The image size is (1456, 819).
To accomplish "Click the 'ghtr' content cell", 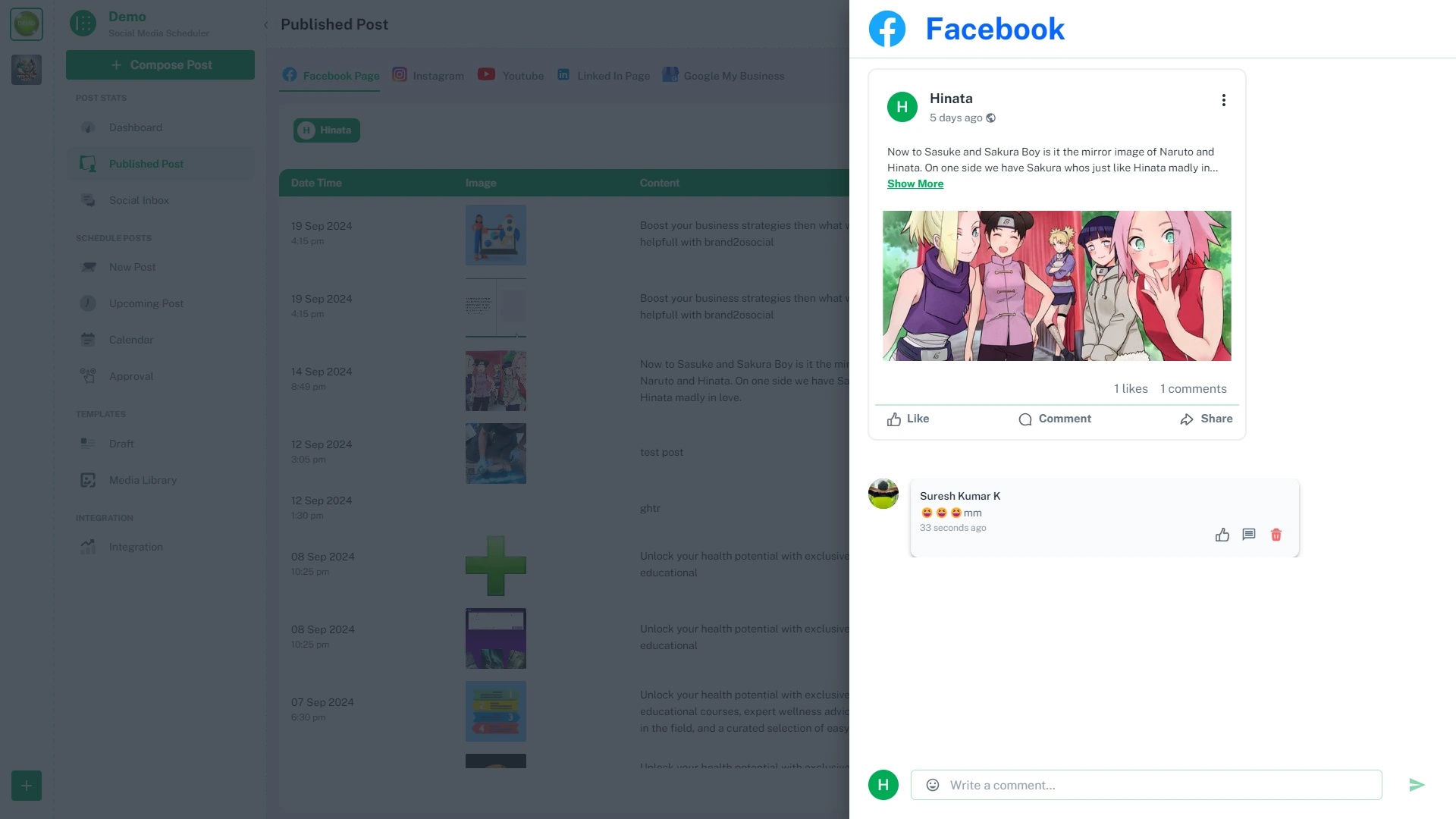I will 650,509.
